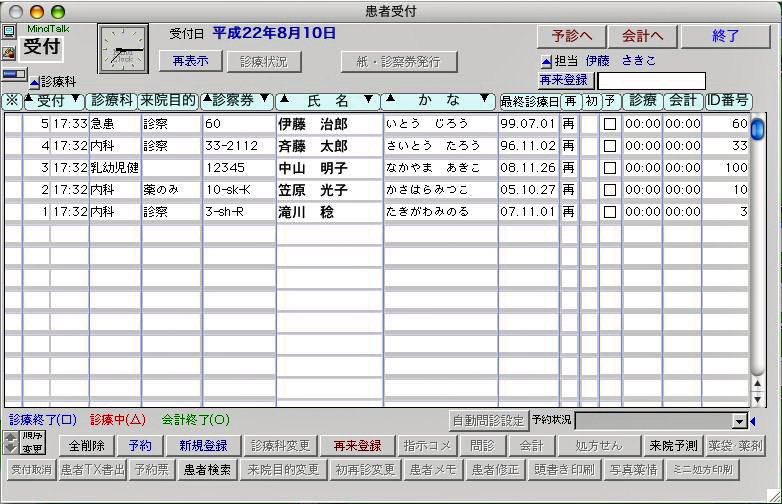Click the small blue arrow right of 予約状況
Screen dimensions: 782x504
753,421
